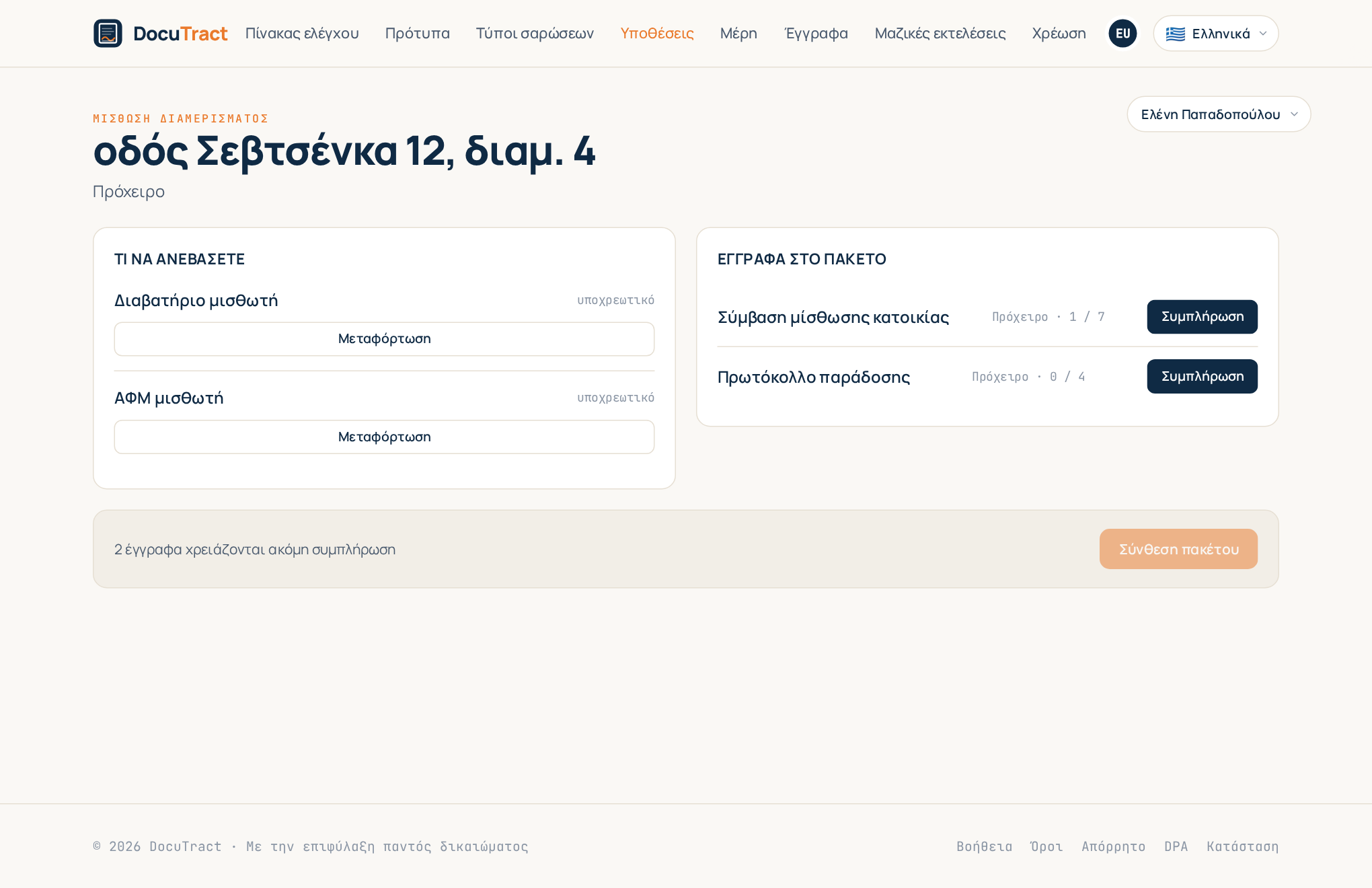Screen dimensions: 1372x888
Task: Open the EU region avatar badge
Action: pyautogui.click(x=1122, y=33)
